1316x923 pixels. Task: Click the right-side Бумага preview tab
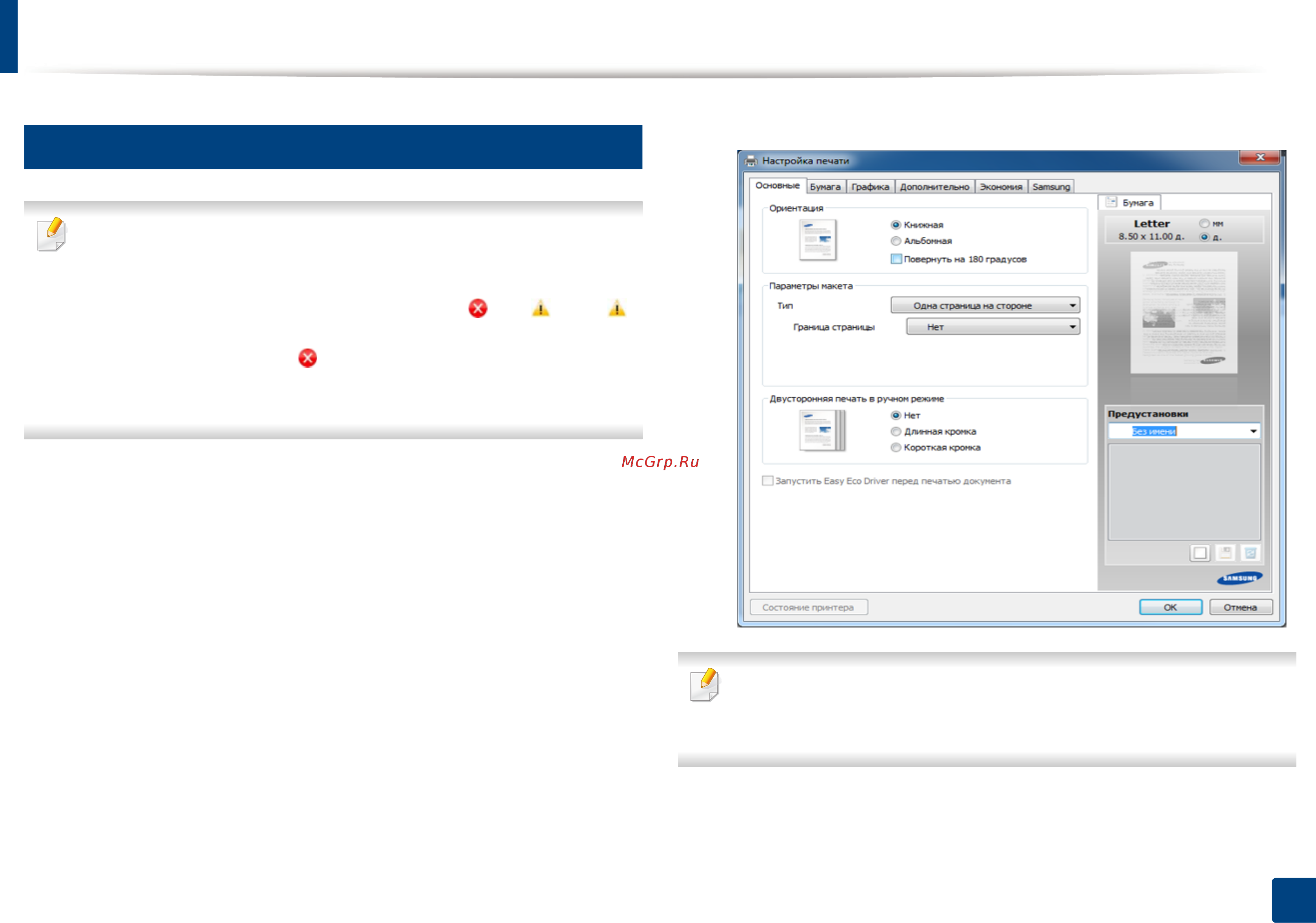point(1129,202)
